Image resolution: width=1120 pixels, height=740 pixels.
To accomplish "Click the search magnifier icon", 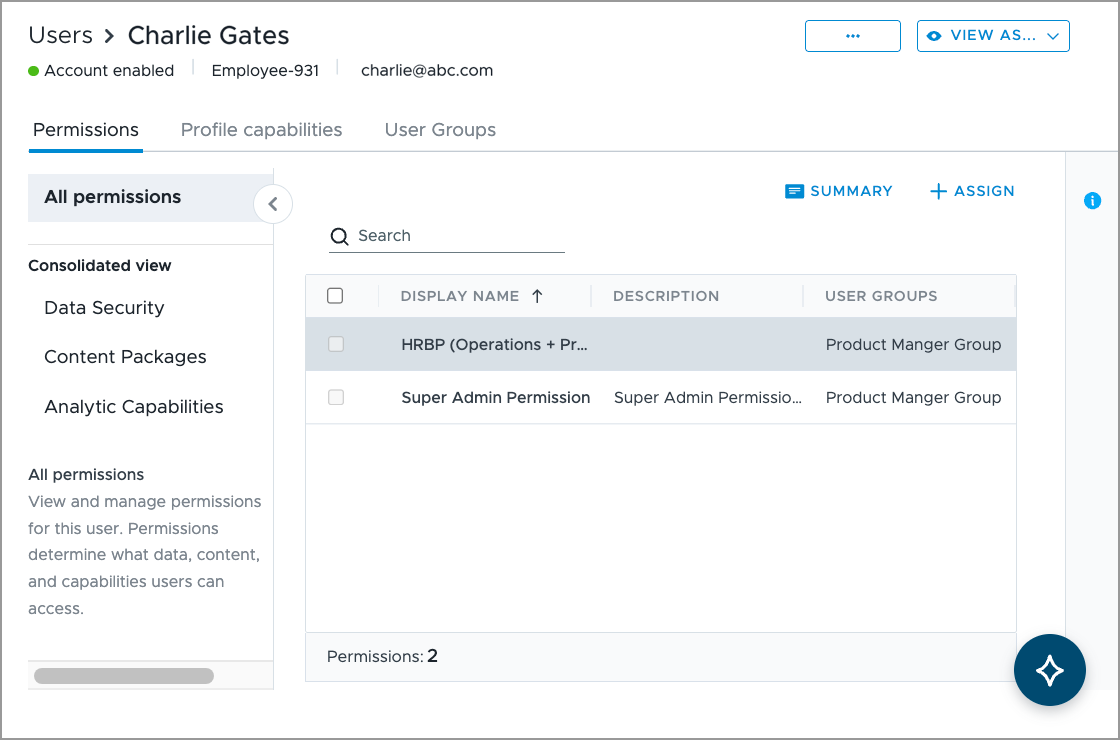I will 339,236.
